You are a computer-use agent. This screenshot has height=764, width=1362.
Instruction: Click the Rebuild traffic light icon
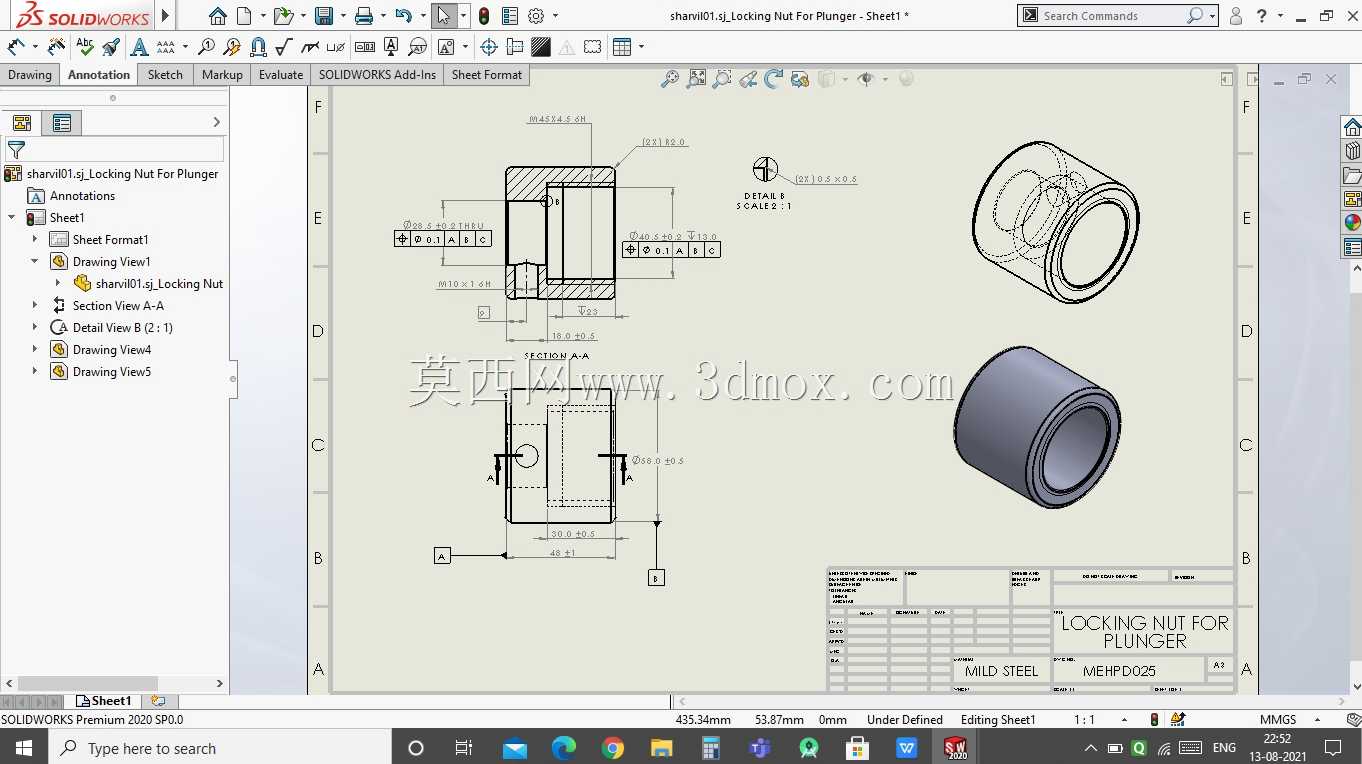[x=484, y=16]
